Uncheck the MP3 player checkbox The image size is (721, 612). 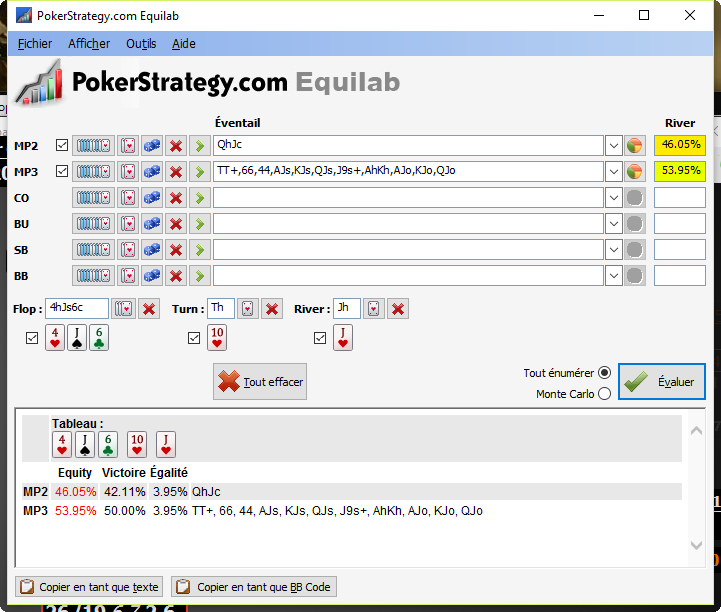pyautogui.click(x=62, y=172)
